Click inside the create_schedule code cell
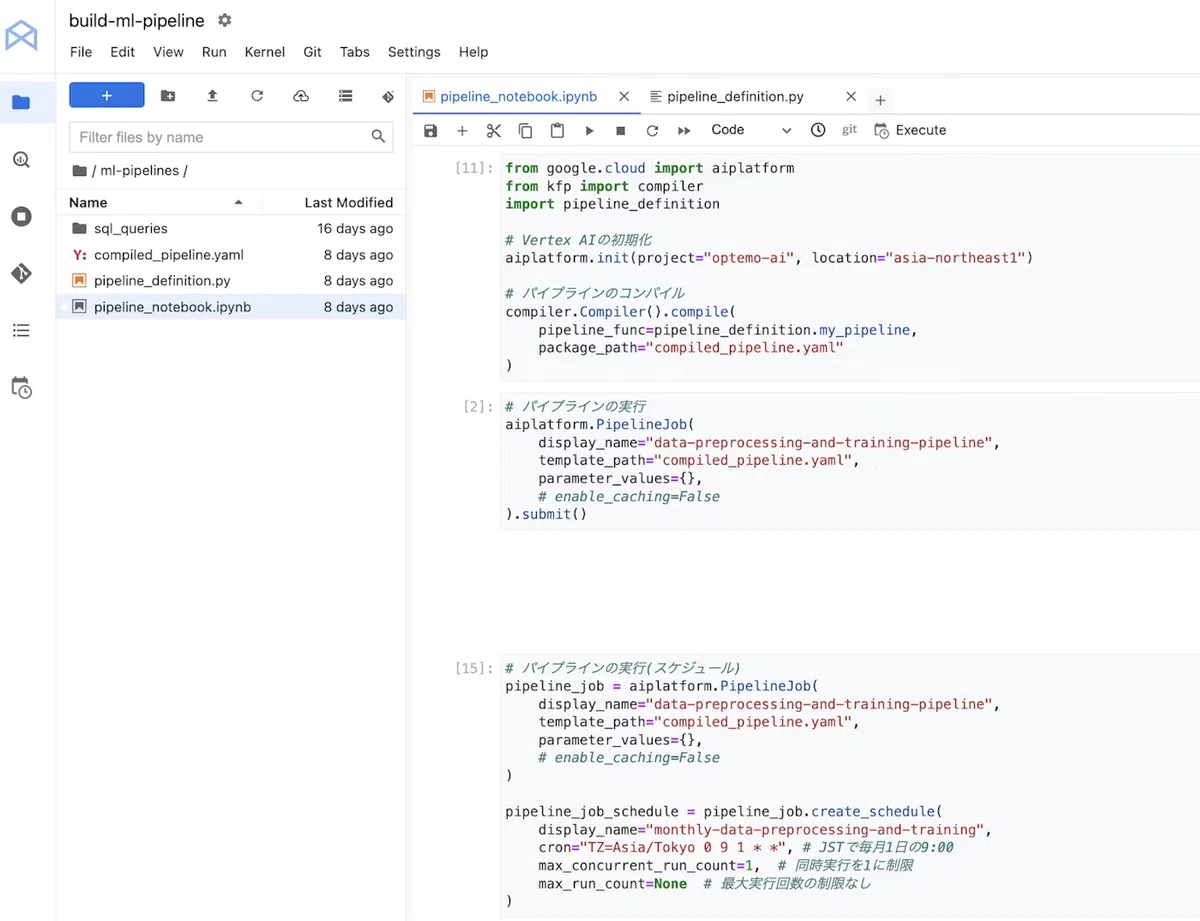 coord(850,785)
